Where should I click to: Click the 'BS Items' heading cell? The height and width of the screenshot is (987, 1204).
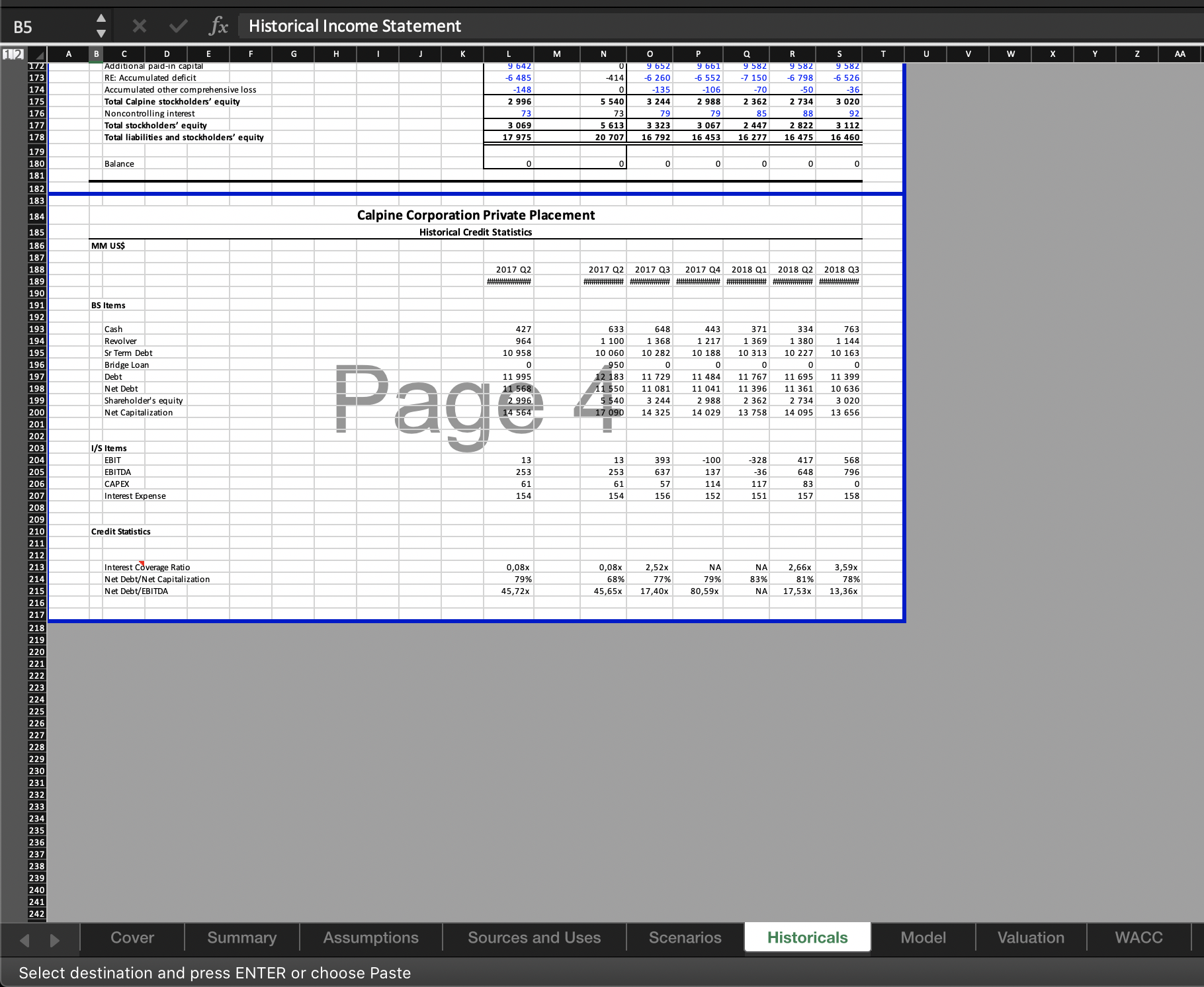tap(108, 305)
